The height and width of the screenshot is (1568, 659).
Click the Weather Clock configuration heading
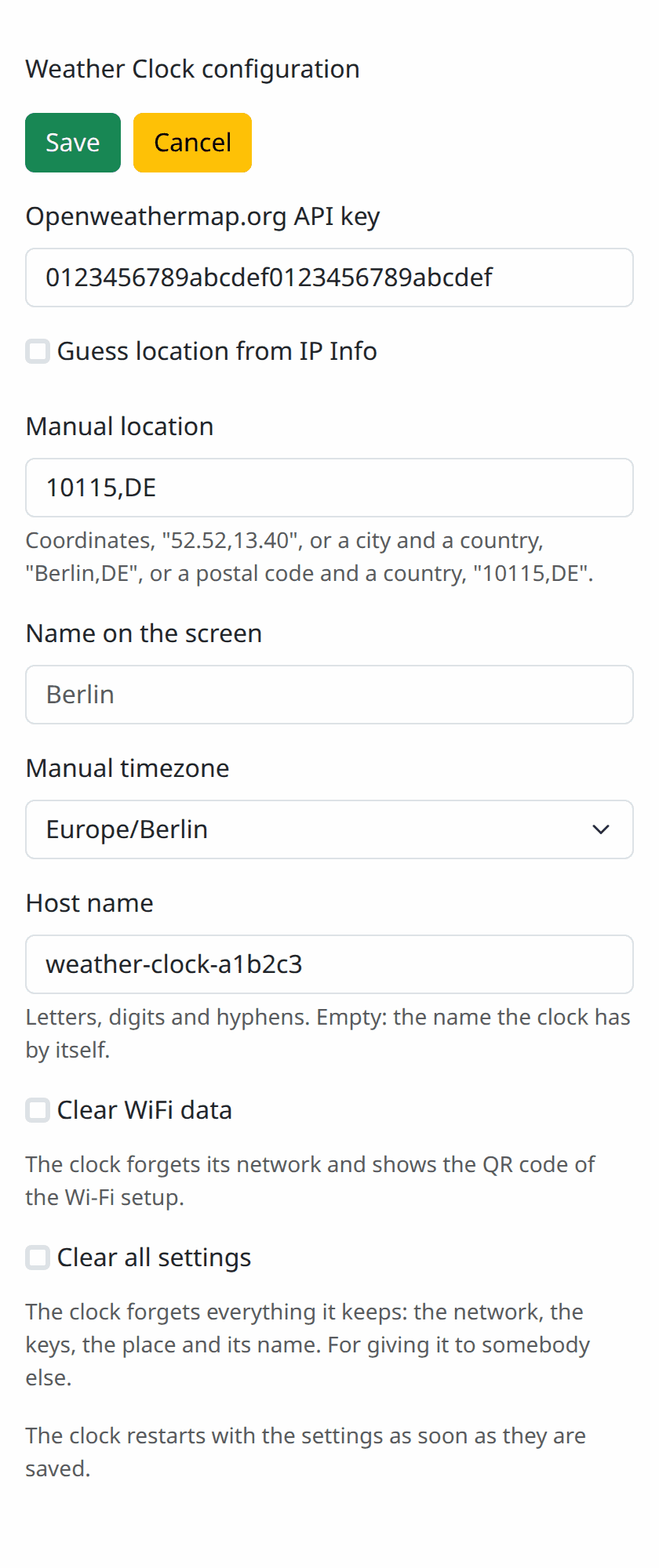pos(193,69)
